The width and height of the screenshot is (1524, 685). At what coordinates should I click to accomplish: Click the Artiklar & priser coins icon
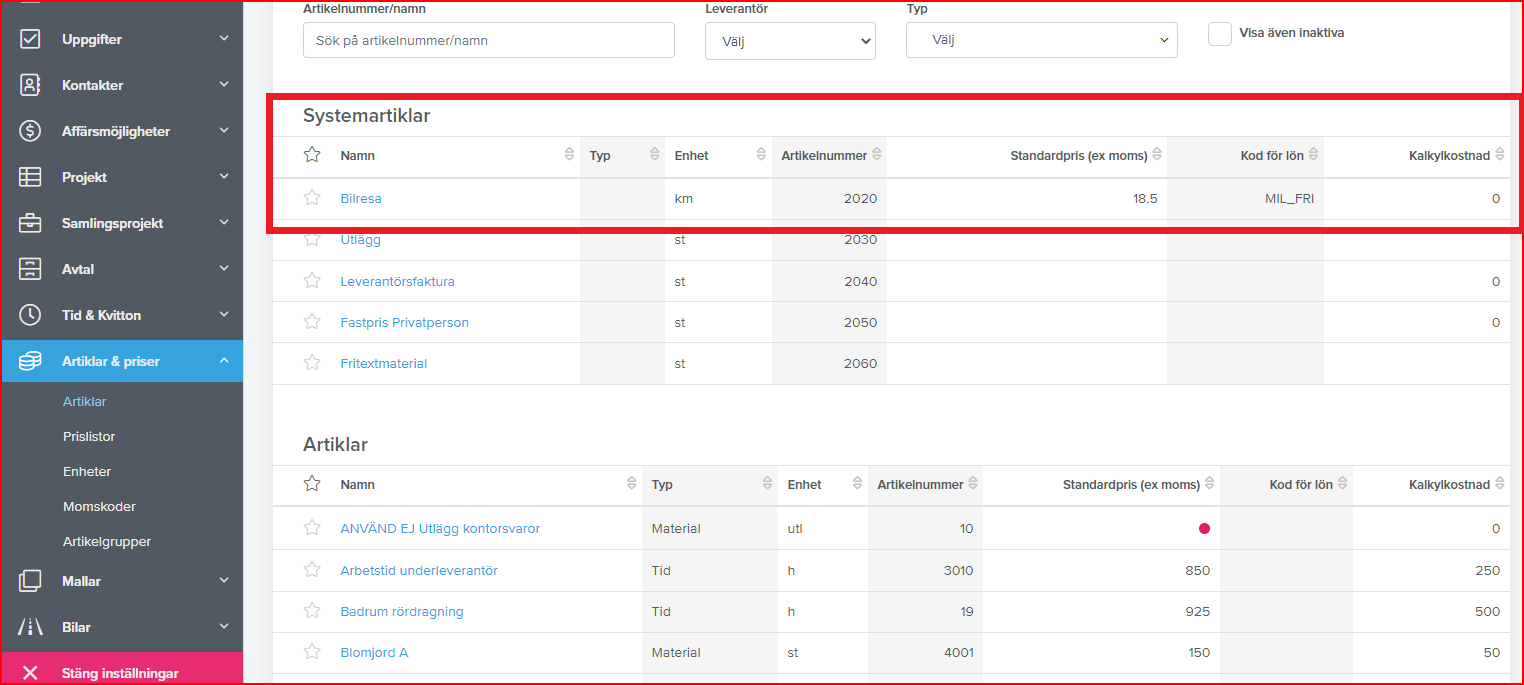30,361
